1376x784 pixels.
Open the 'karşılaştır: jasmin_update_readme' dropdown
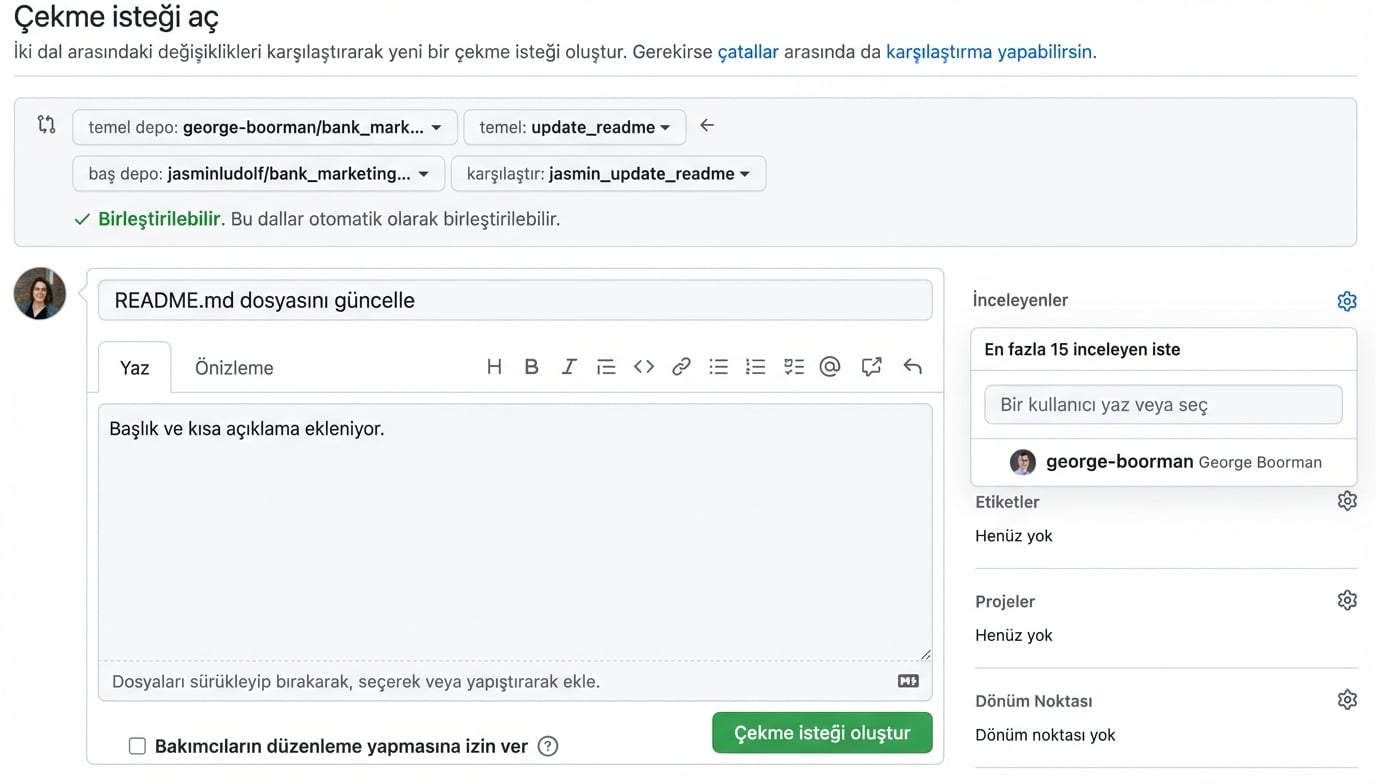[608, 173]
